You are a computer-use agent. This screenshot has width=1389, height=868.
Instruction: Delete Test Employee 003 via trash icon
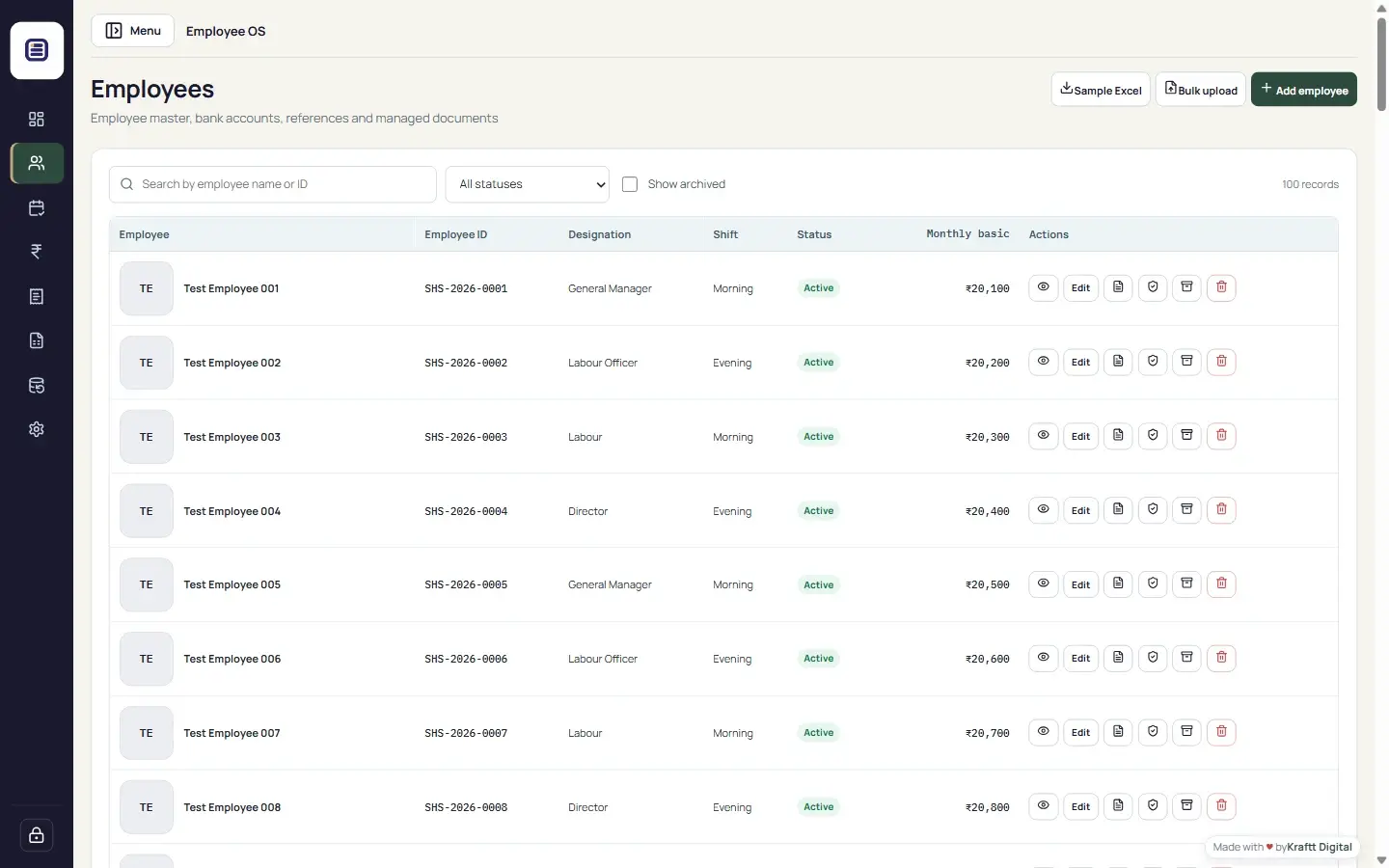[1221, 436]
